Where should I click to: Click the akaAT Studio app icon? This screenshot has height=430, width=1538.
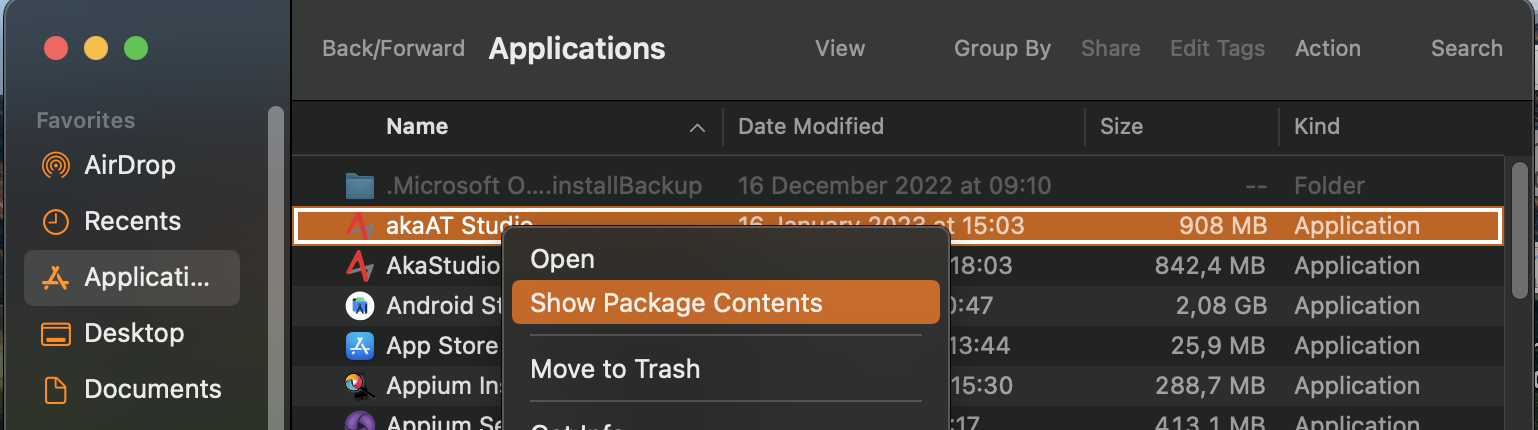click(359, 226)
